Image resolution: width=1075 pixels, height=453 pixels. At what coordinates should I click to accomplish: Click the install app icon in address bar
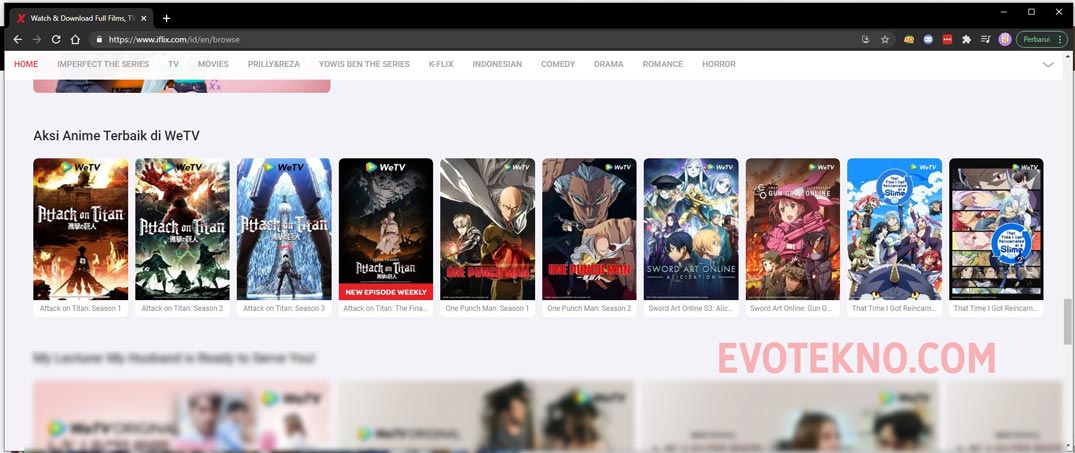[x=865, y=40]
